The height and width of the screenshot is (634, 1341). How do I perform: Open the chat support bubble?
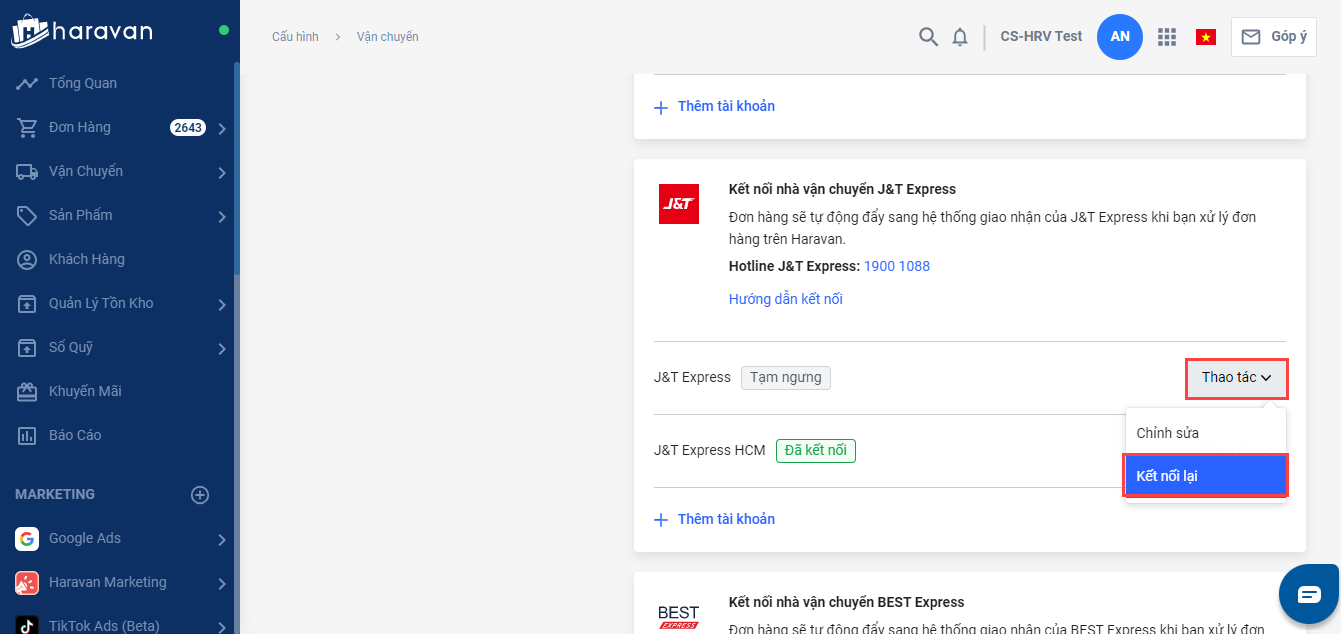(1309, 594)
